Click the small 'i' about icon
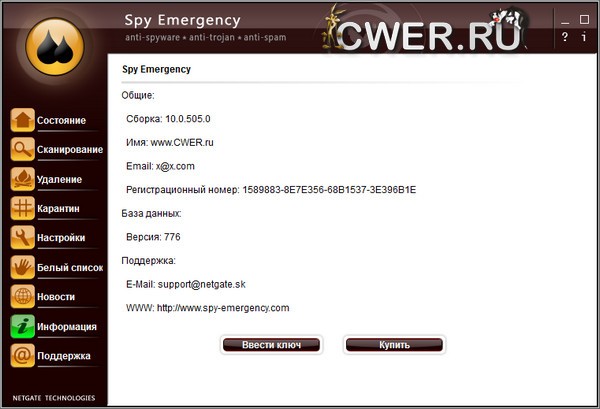Viewport: 600px width, 409px height. pos(584,37)
